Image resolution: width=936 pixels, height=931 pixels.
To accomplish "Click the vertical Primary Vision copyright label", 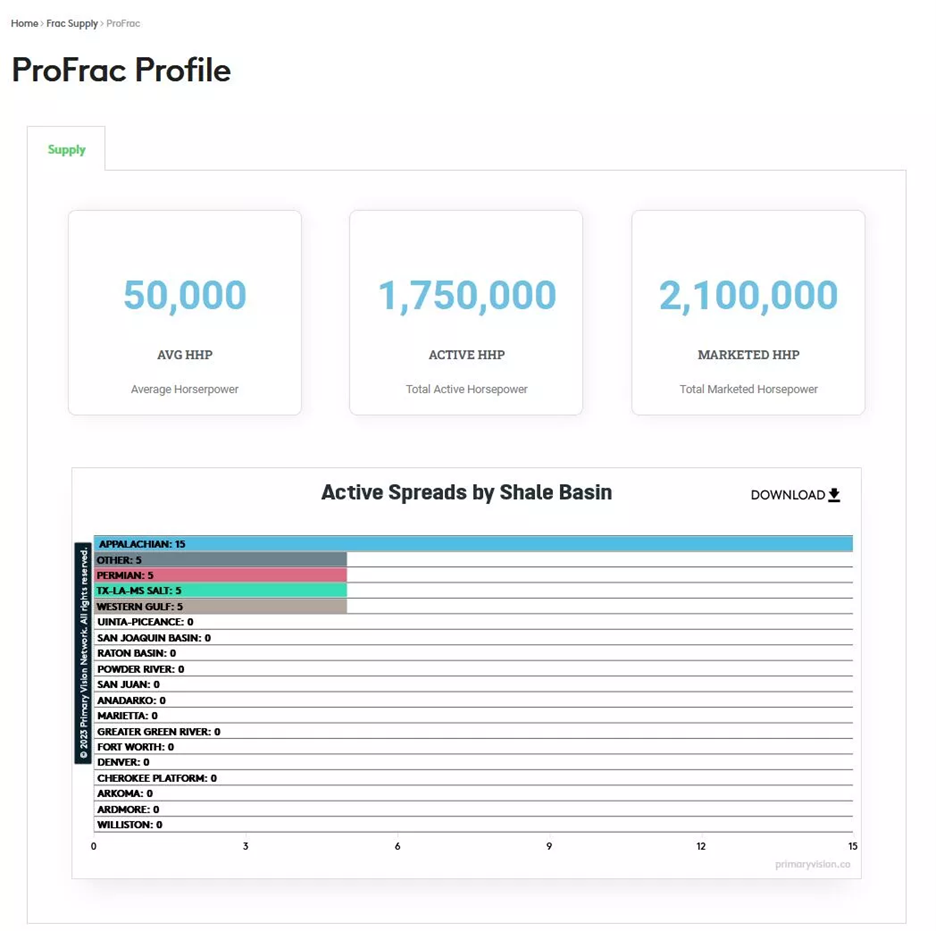I will 83,653.
